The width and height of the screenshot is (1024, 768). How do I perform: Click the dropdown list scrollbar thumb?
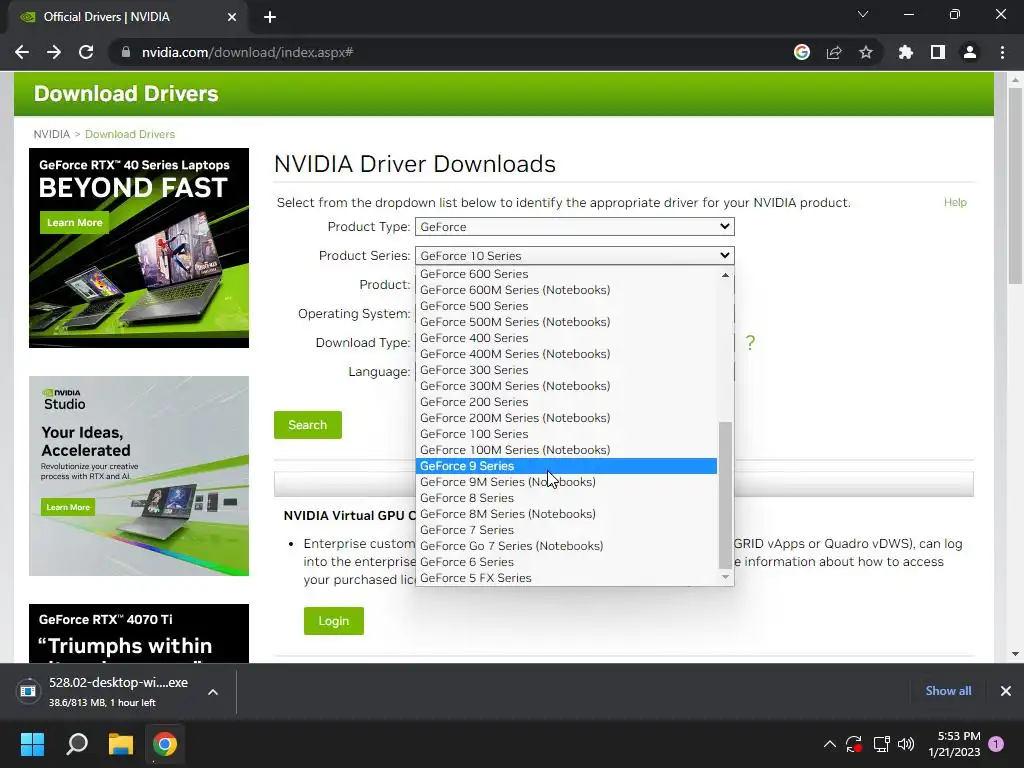click(x=725, y=495)
